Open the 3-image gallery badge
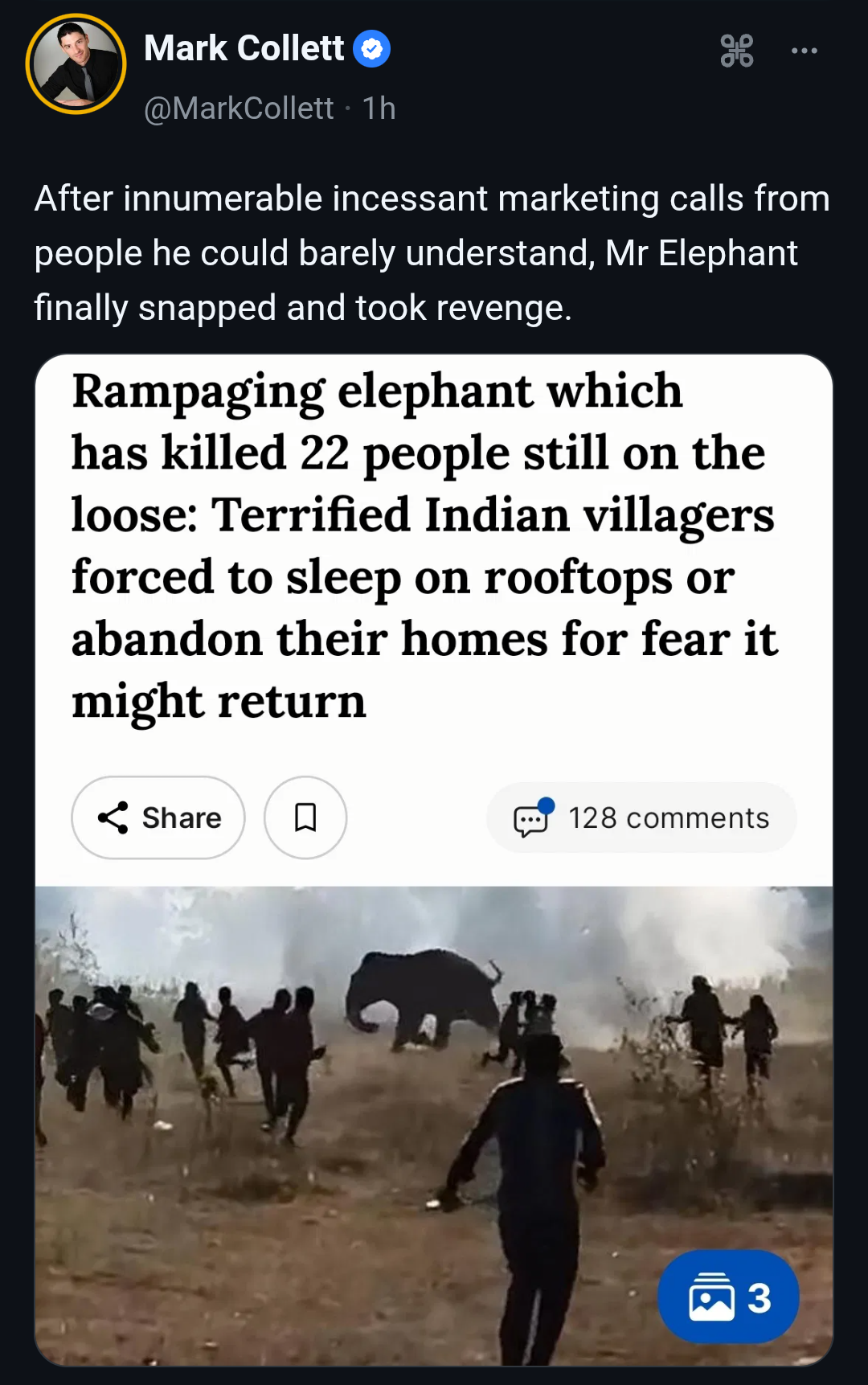The image size is (868, 1385). (728, 1297)
